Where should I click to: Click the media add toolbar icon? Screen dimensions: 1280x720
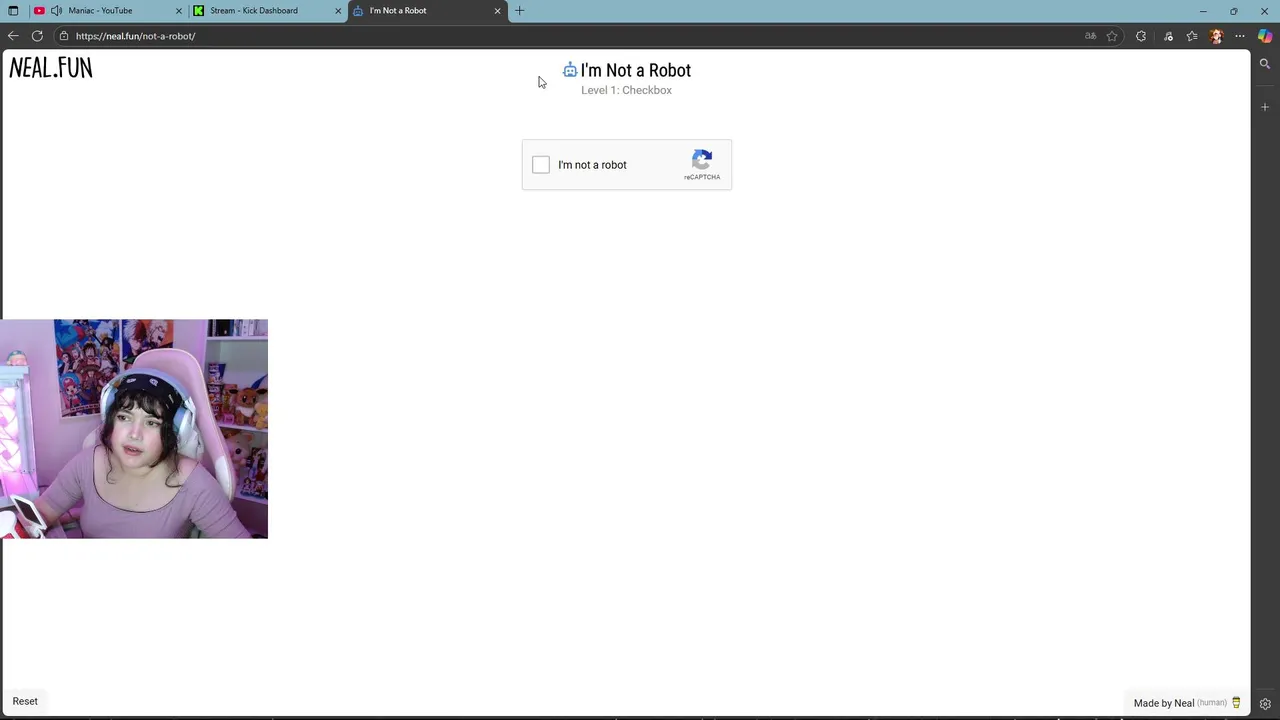1168,36
